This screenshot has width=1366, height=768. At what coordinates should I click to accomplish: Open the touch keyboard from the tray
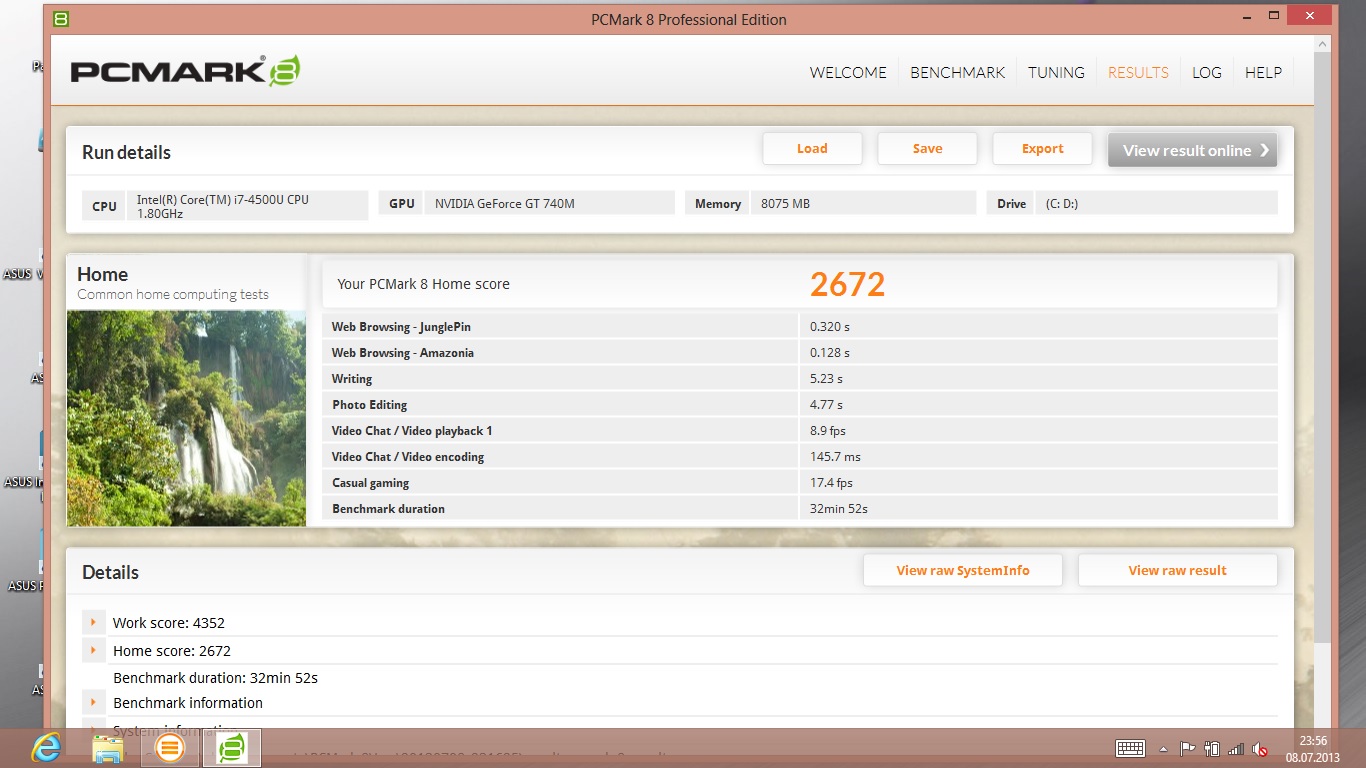tap(1130, 748)
